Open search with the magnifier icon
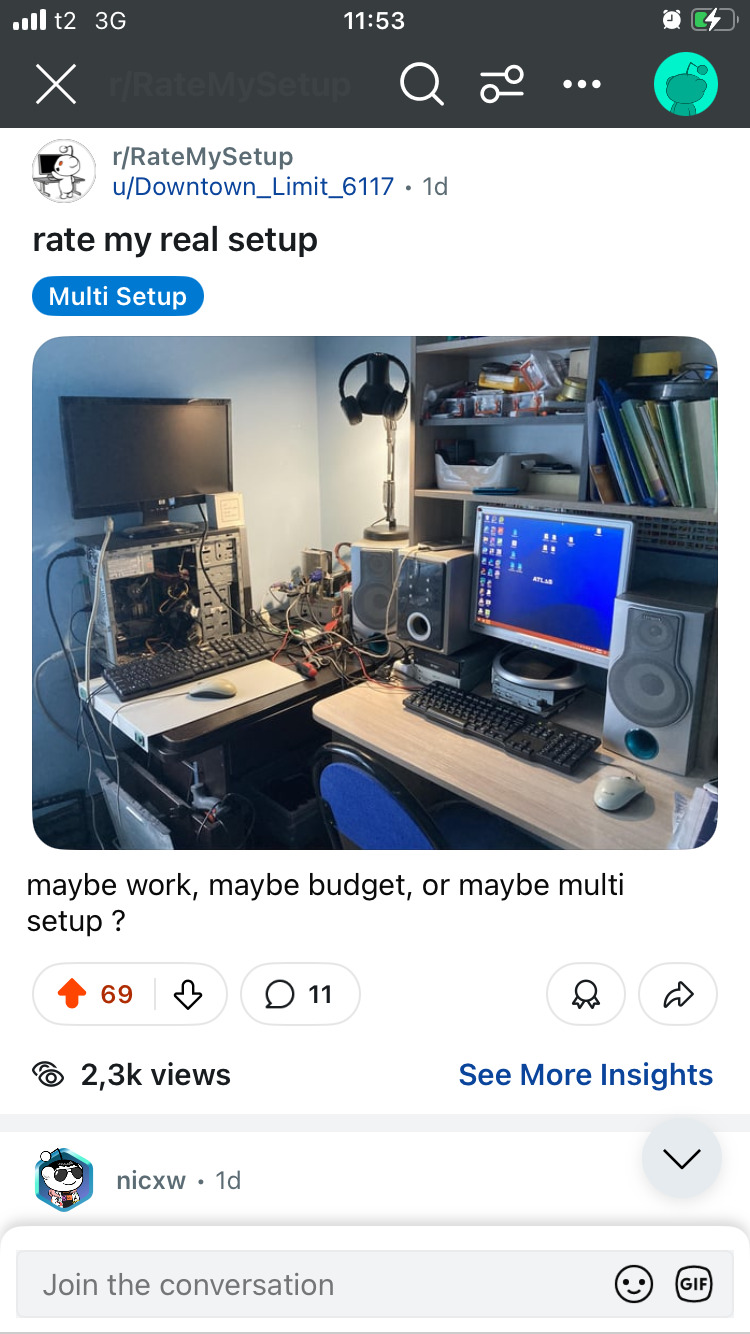 pos(421,84)
